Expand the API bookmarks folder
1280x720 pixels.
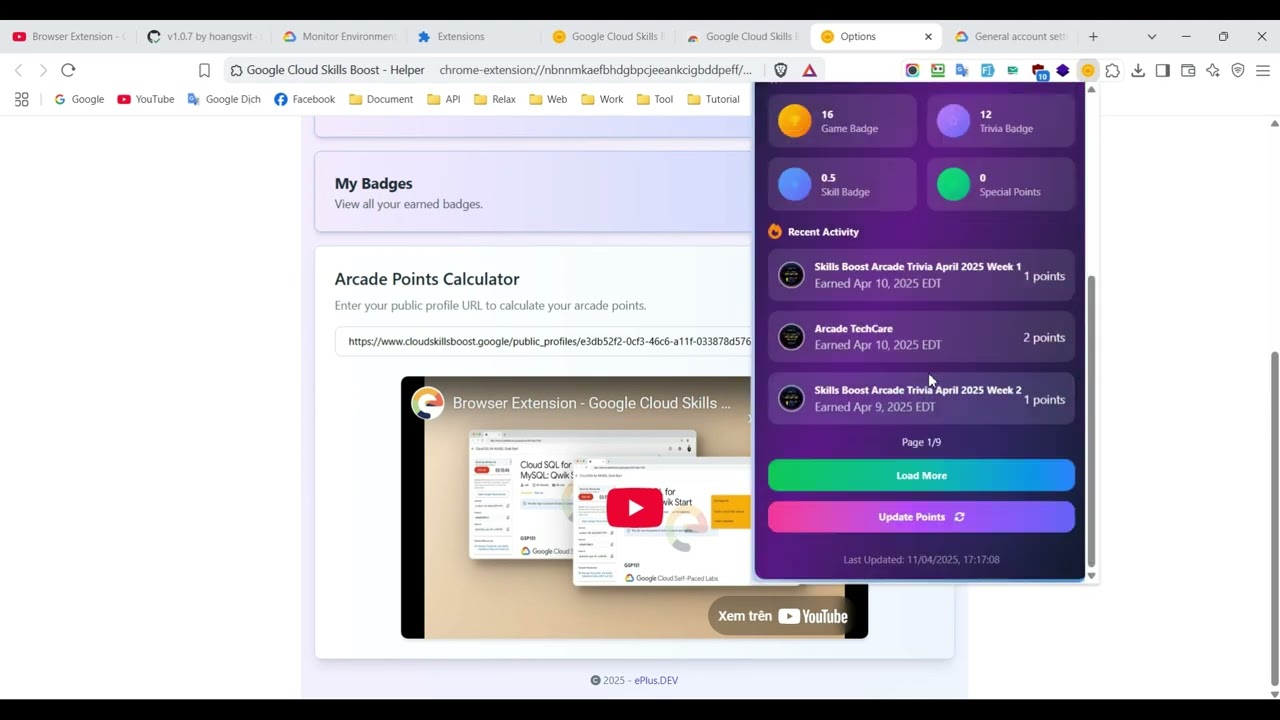pyautogui.click(x=444, y=99)
